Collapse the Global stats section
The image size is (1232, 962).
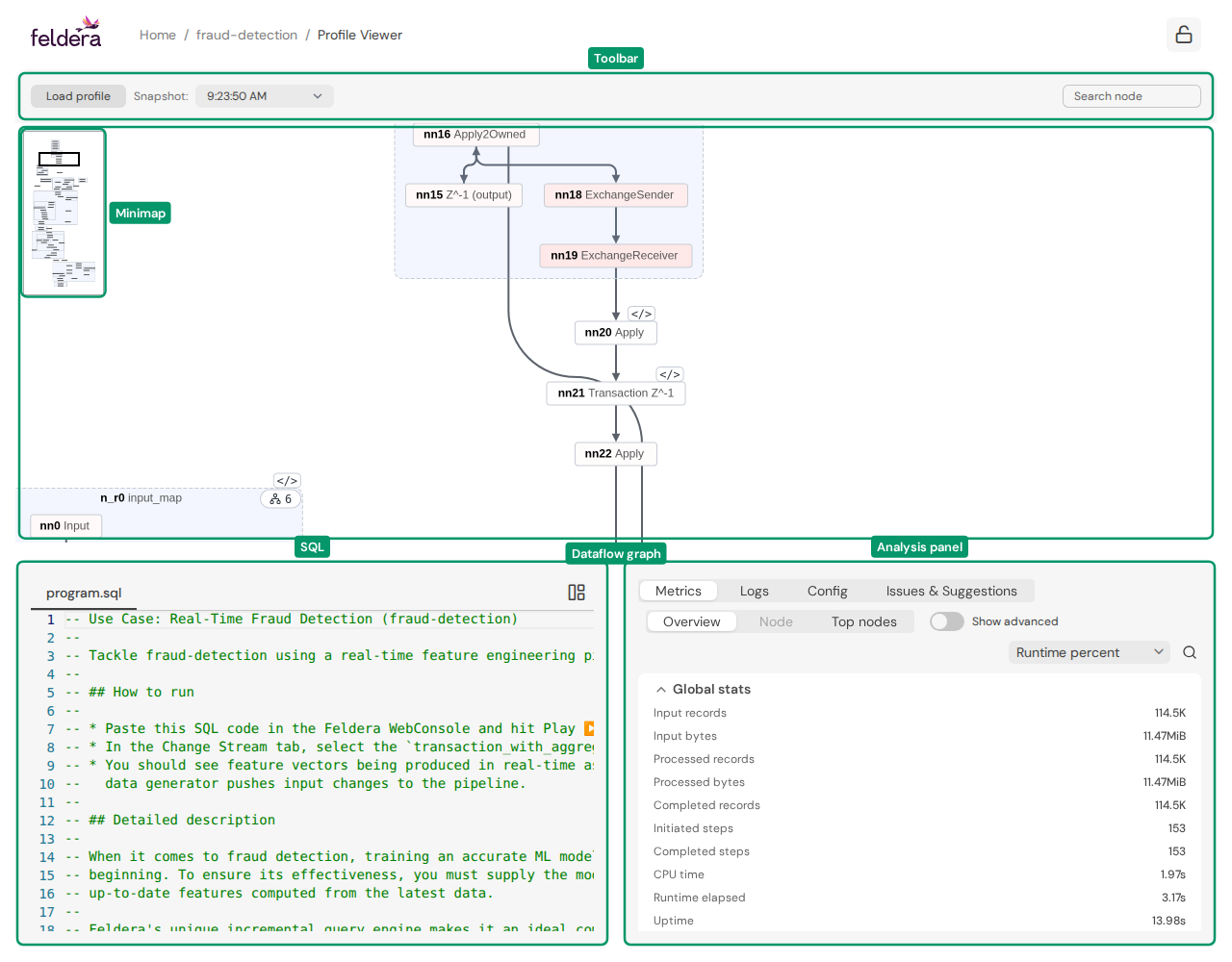click(703, 689)
